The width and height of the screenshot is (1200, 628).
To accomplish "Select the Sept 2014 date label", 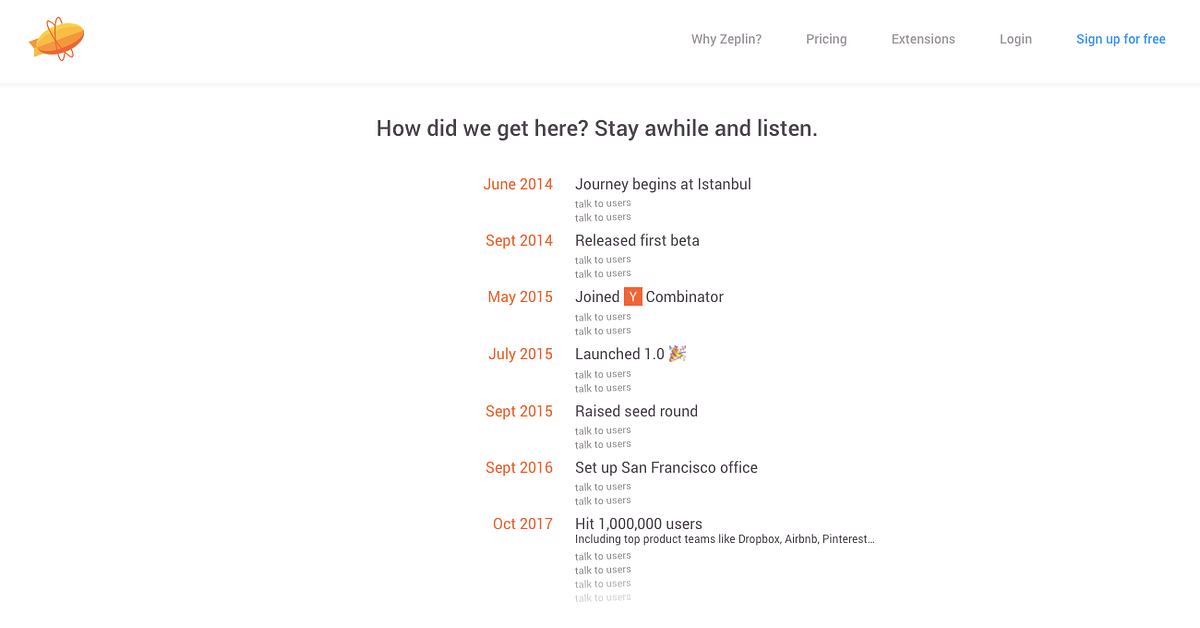I will (519, 240).
